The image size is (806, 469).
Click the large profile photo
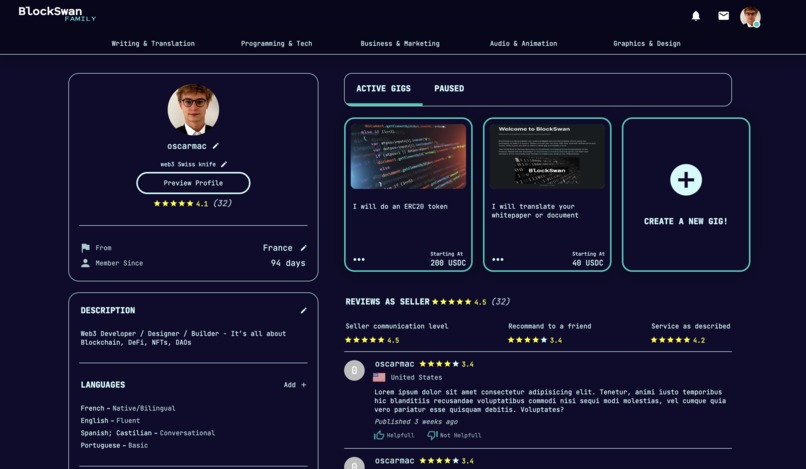point(193,110)
